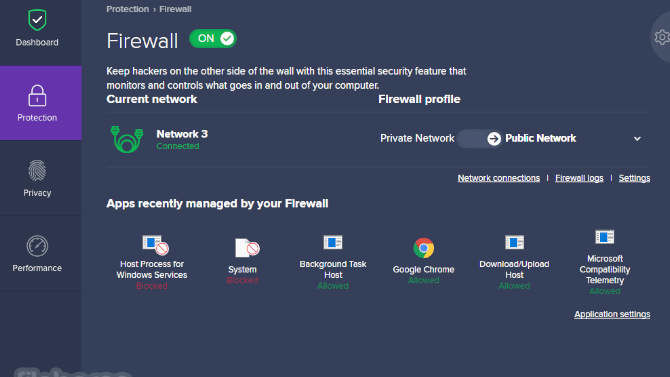
Task: Open the Dashboard shield icon
Action: pyautogui.click(x=37, y=20)
